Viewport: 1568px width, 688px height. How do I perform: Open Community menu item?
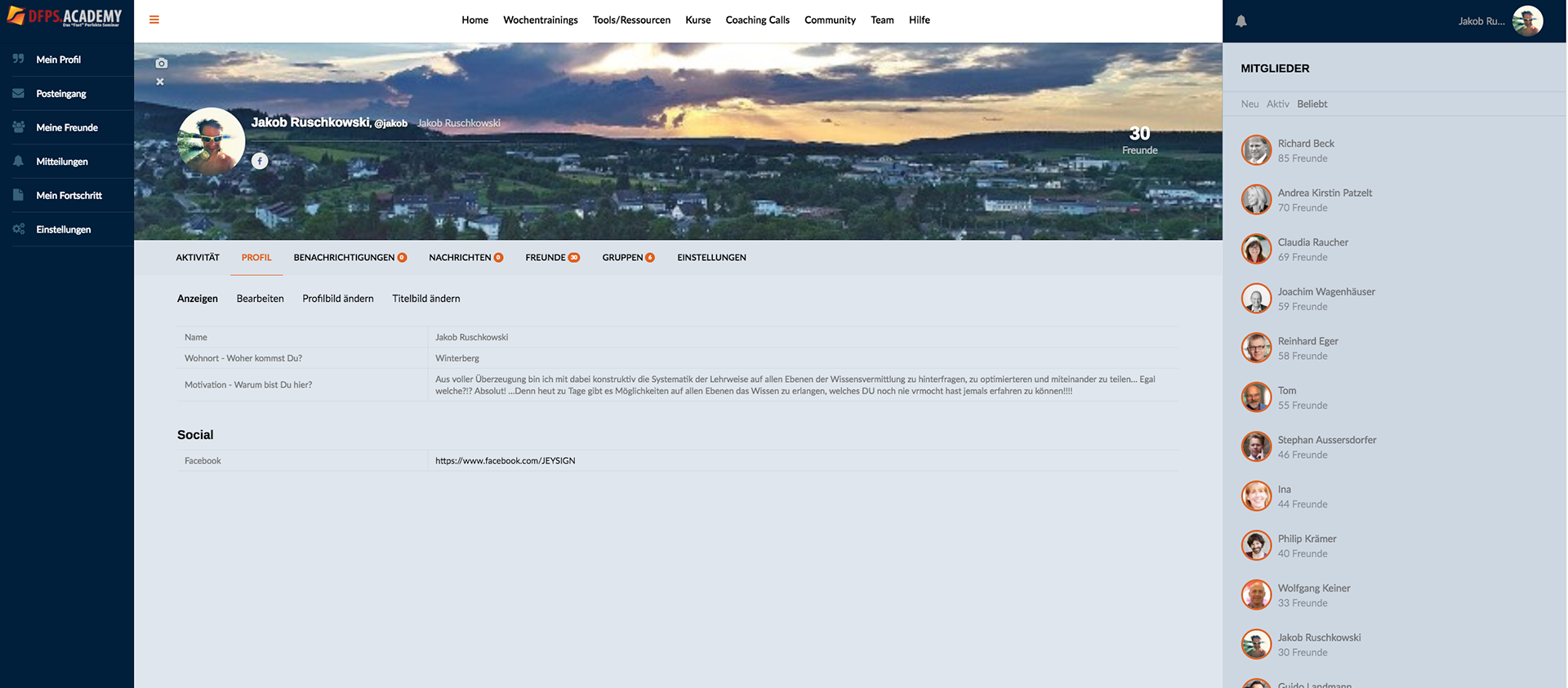point(830,20)
